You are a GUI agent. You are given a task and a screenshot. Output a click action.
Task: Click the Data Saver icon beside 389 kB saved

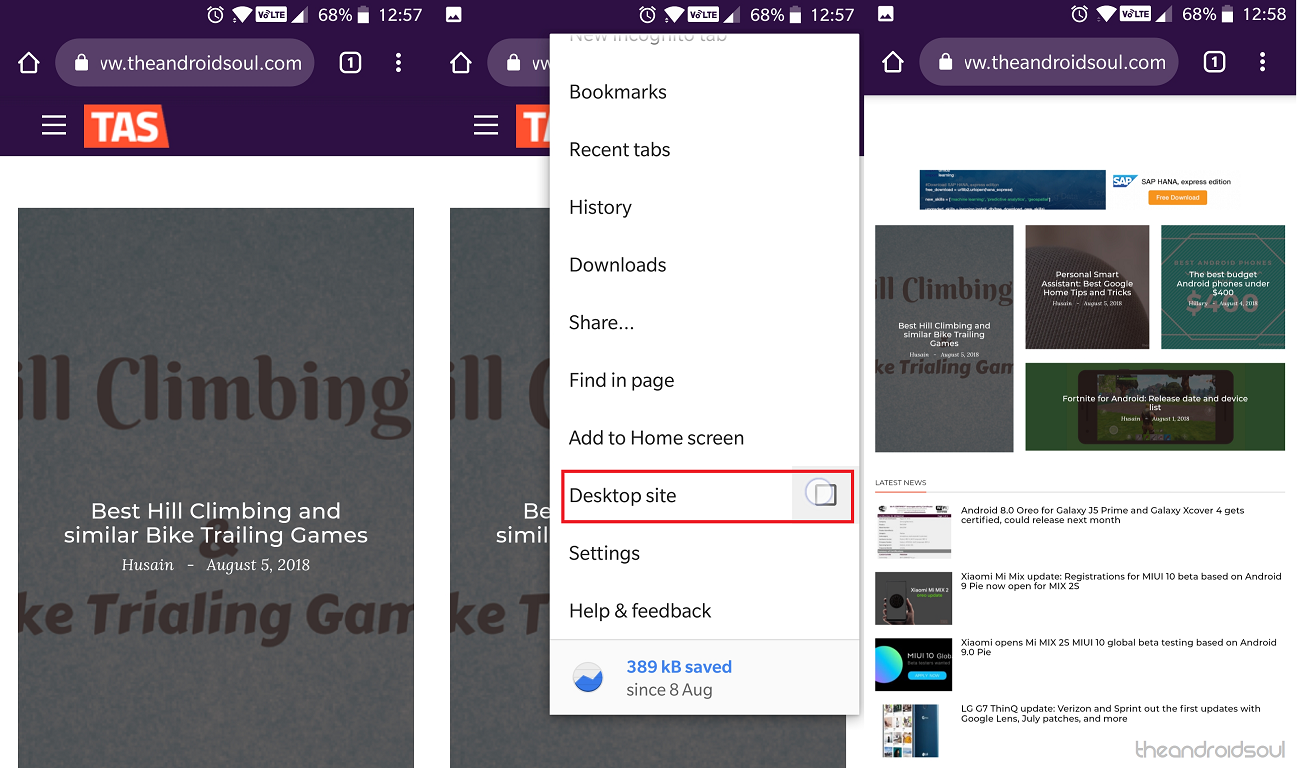588,678
